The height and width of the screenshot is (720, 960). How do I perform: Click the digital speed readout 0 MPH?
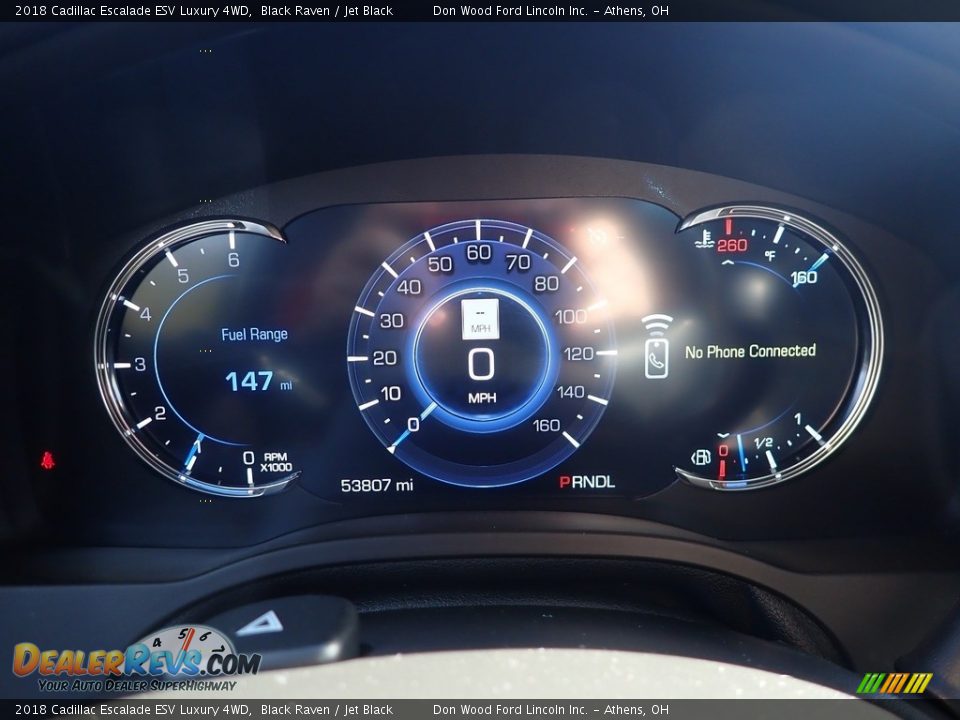coord(481,373)
